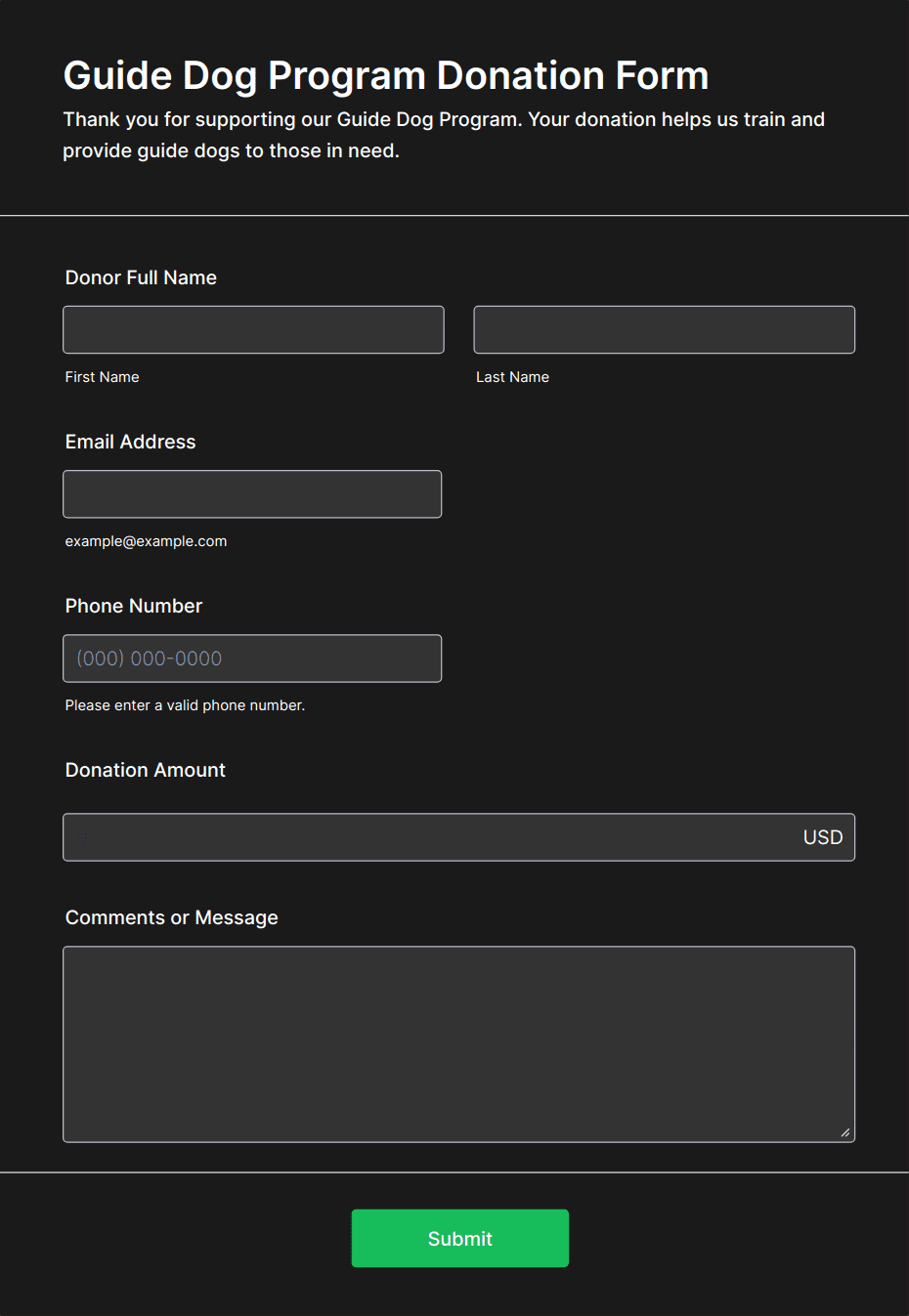Image resolution: width=909 pixels, height=1316 pixels.
Task: Click the example@example.com hint text
Action: coord(146,541)
